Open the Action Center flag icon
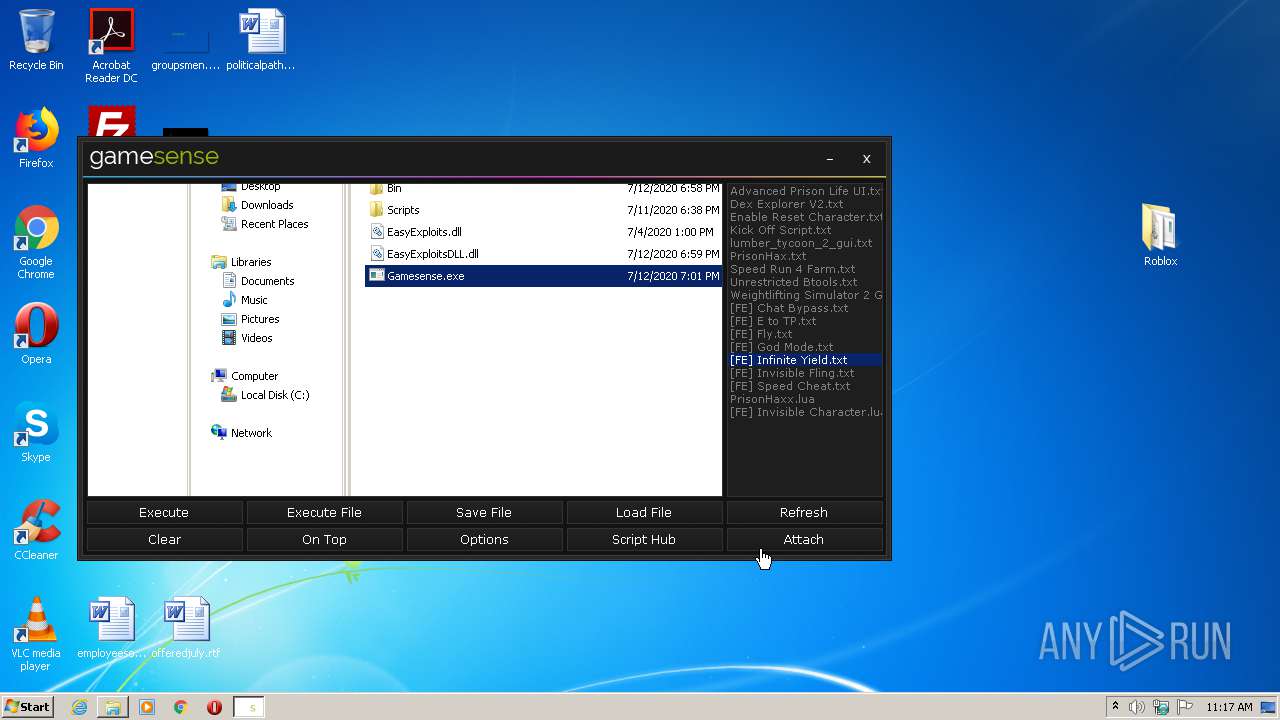 [1184, 707]
